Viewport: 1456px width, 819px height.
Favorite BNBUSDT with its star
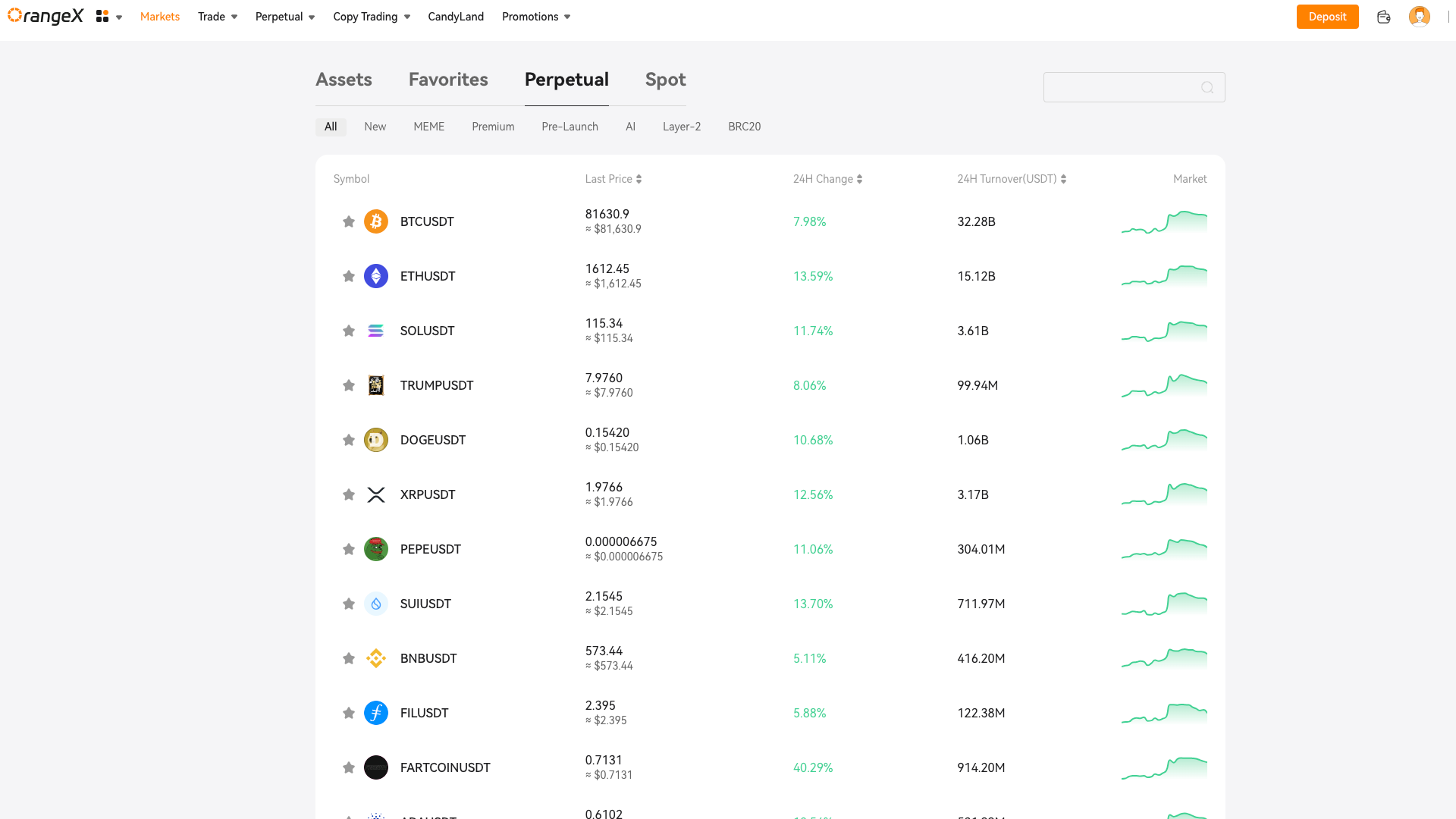349,658
